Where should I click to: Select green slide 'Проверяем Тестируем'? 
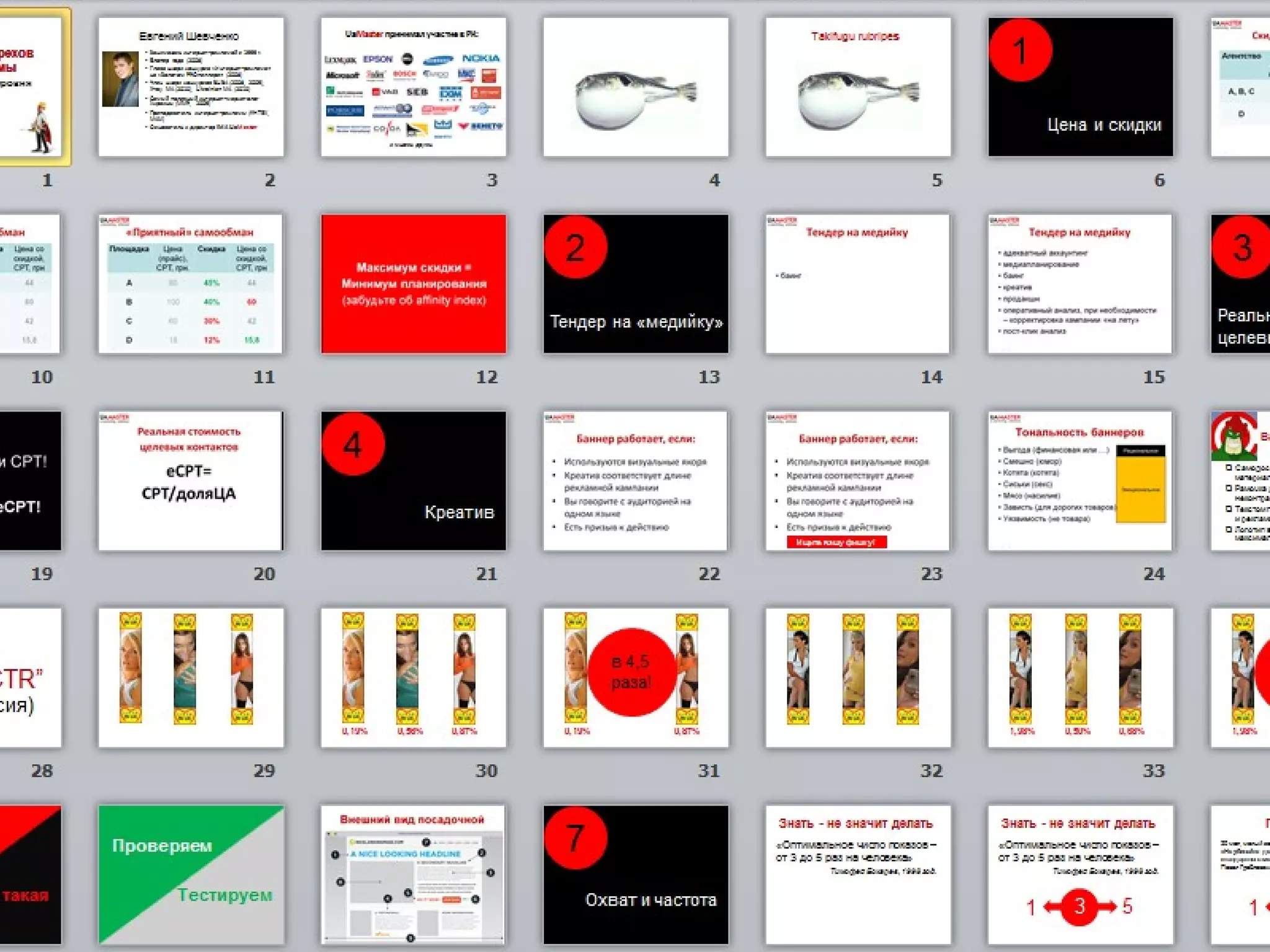tap(190, 874)
